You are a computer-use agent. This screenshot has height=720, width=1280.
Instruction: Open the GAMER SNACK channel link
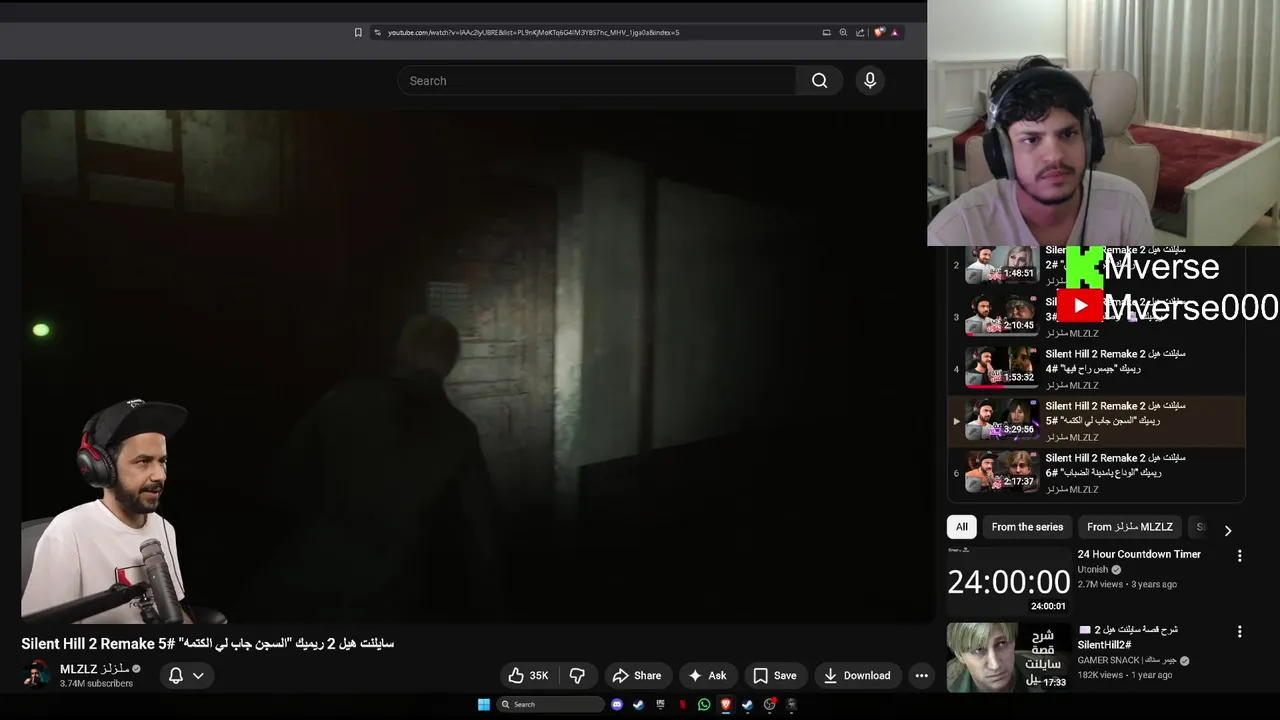[x=1127, y=660]
